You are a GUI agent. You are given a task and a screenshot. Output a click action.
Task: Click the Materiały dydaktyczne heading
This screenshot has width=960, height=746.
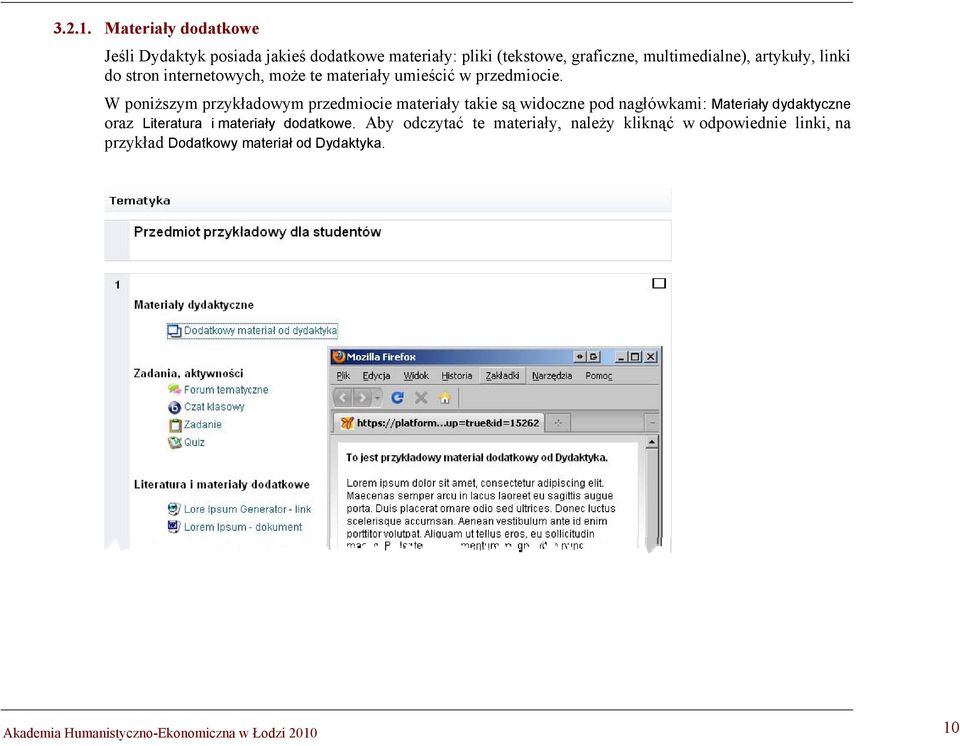click(193, 305)
